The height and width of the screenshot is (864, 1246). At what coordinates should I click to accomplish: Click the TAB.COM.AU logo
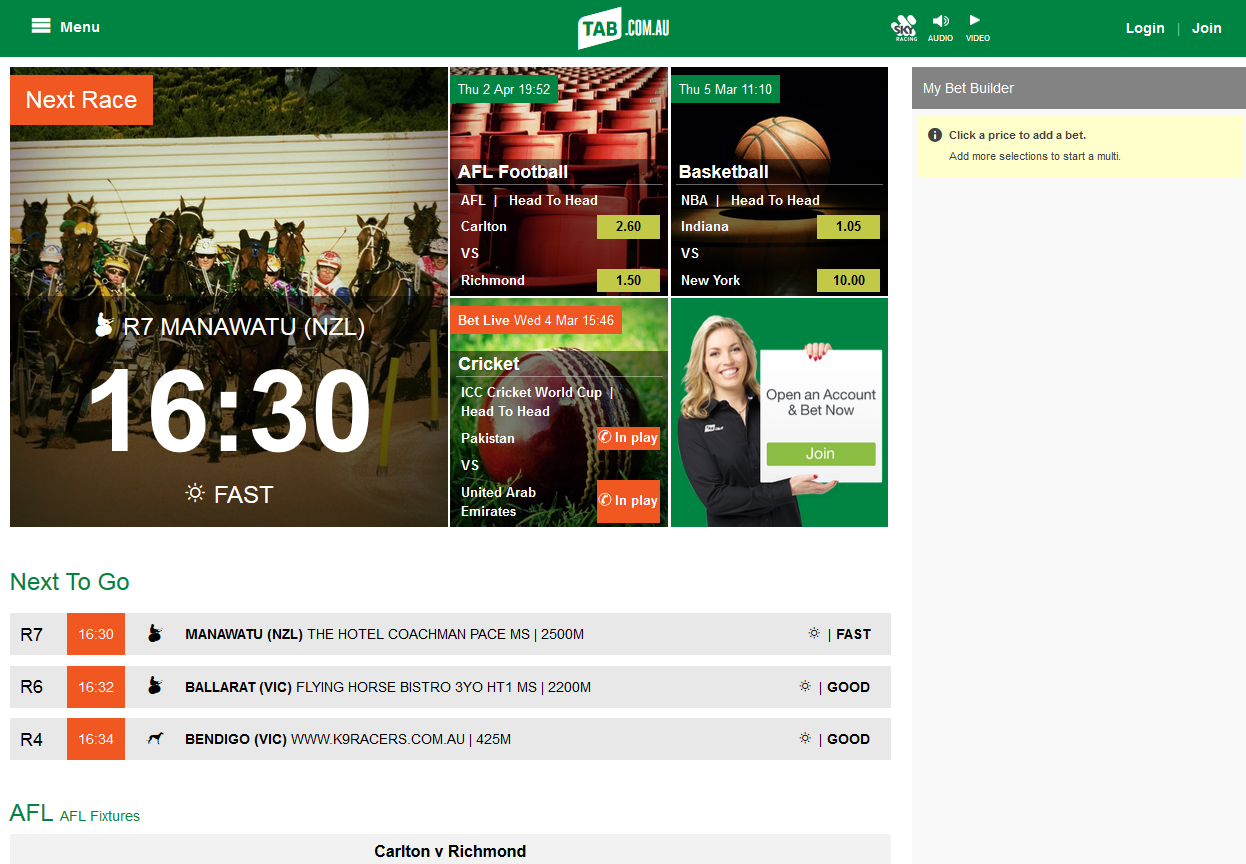click(x=623, y=28)
